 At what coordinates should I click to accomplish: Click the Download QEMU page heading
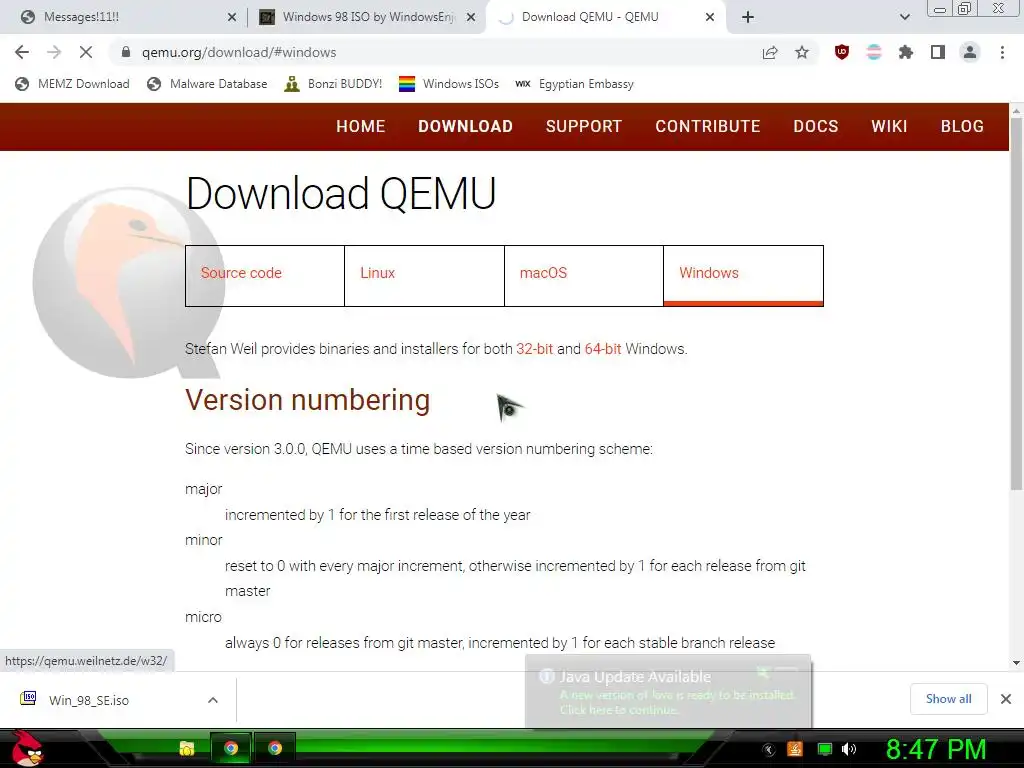pos(341,193)
